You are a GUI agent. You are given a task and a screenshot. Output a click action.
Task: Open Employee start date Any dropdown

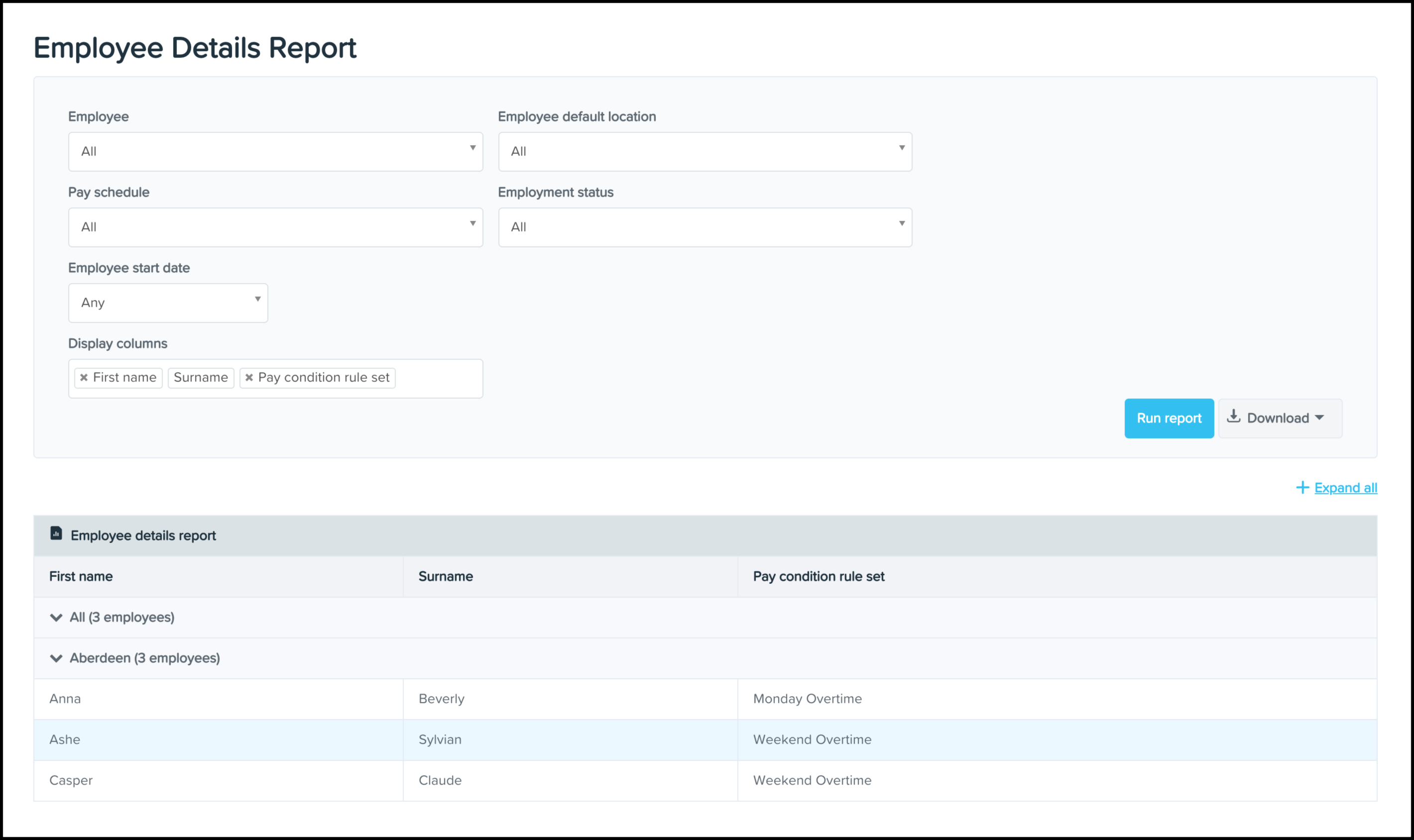tap(168, 303)
